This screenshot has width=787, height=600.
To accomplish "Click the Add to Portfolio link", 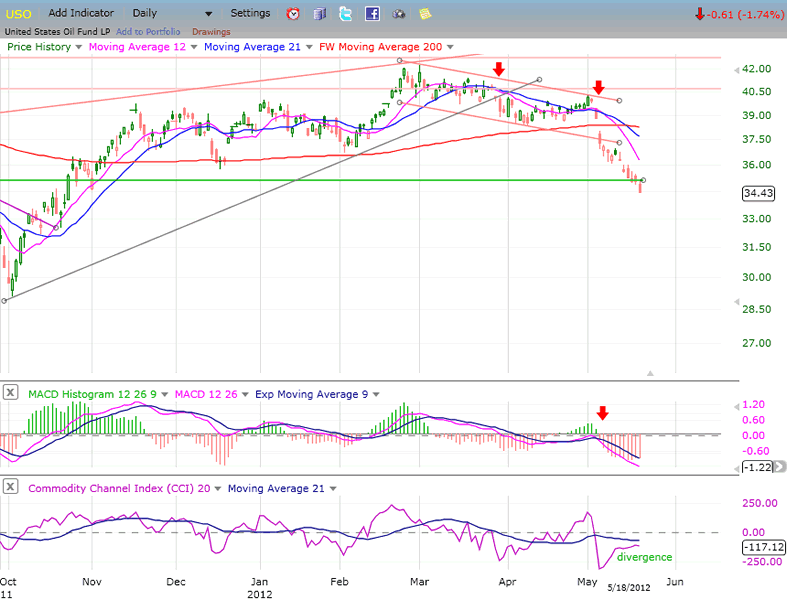I will (147, 31).
